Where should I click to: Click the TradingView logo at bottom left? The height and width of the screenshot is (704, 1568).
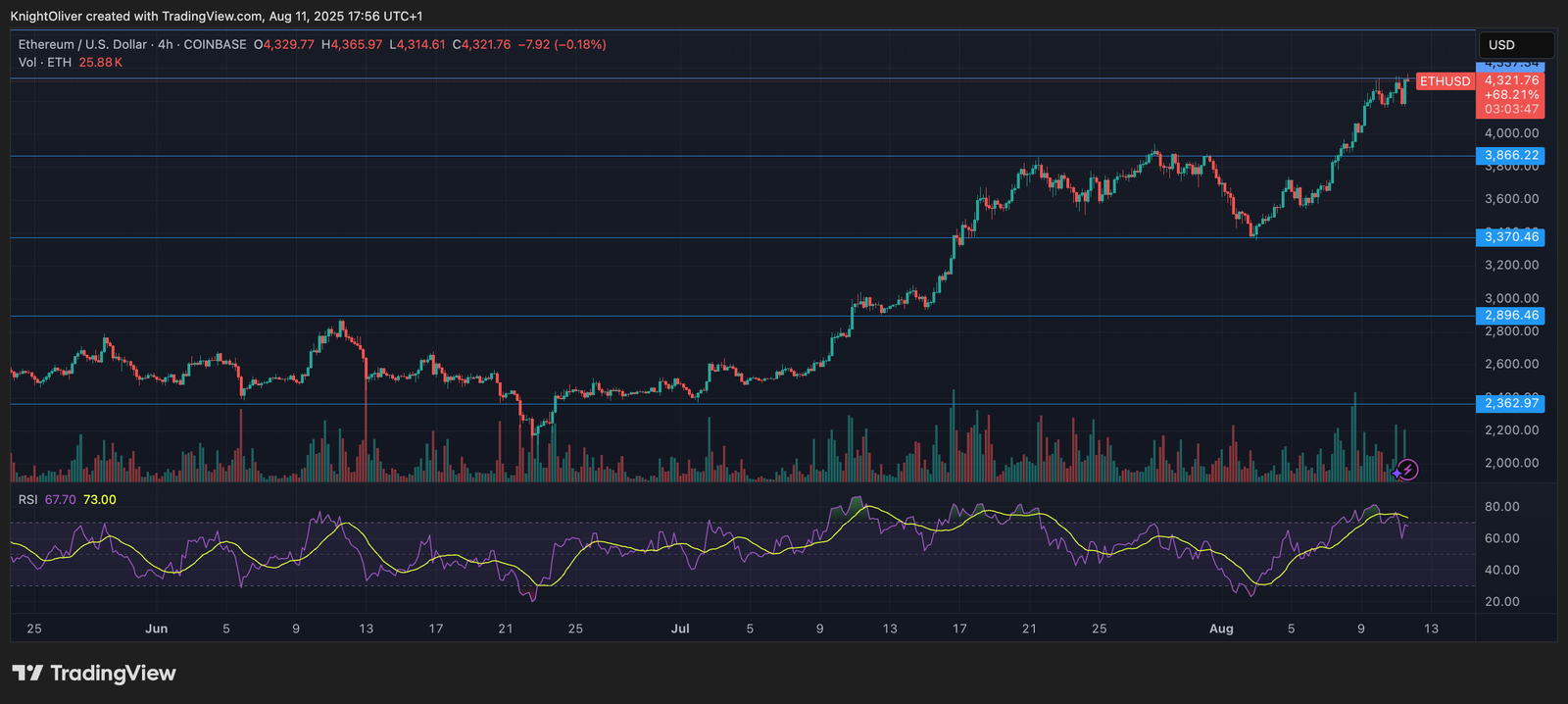94,673
